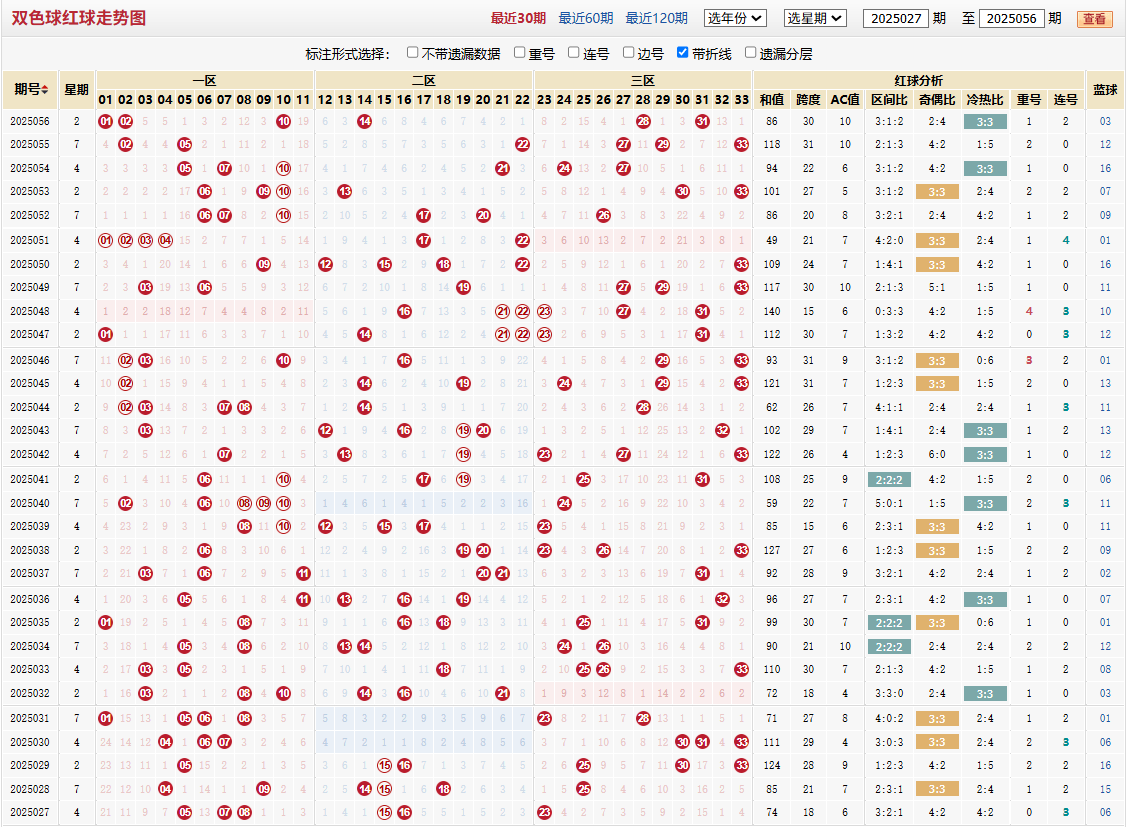
Task: Click red ball 24 in row 2025040
Action: pos(564,503)
